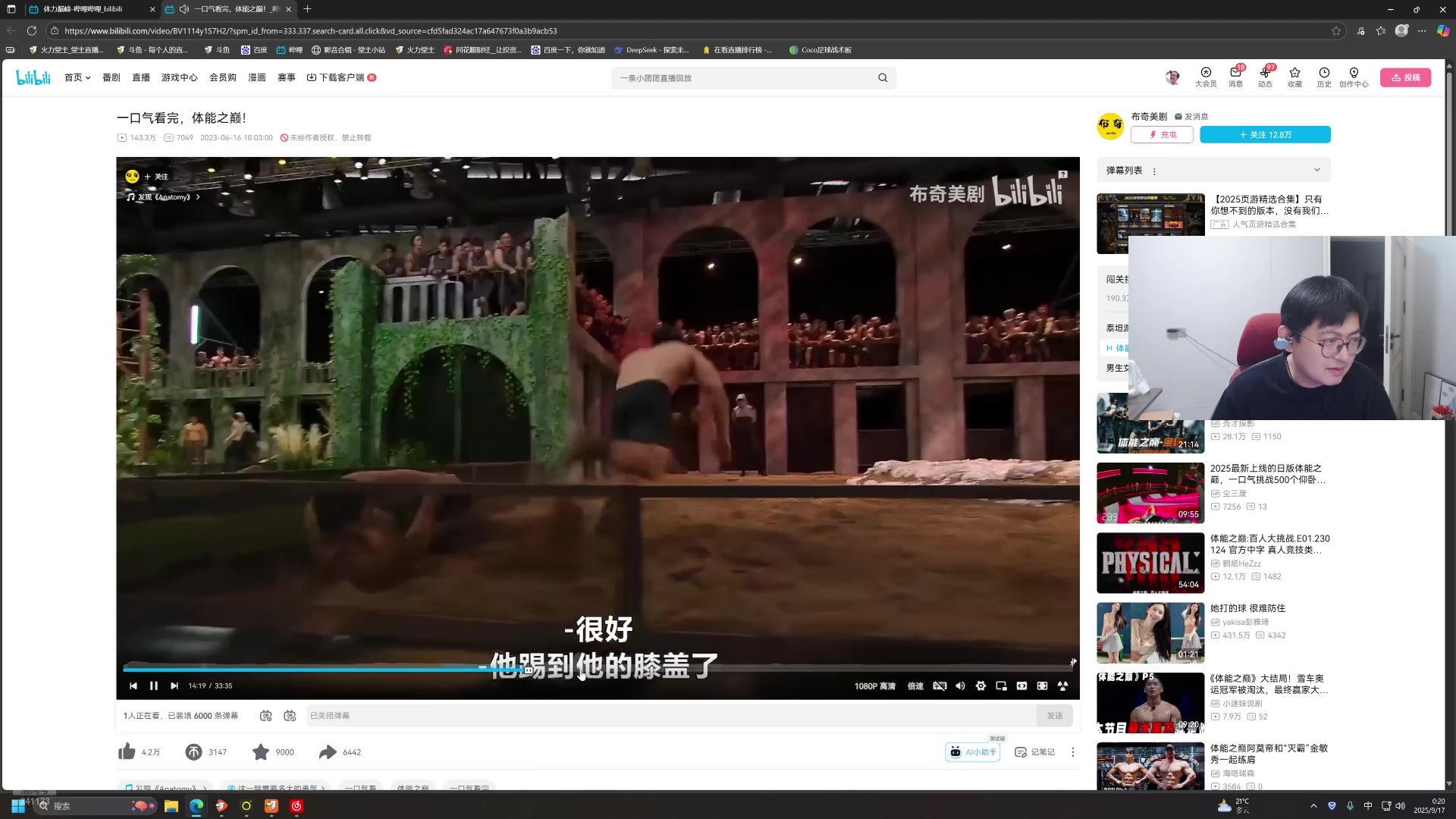Image resolution: width=1456 pixels, height=819 pixels.
Task: Open the 倍速 playback speed menu
Action: pos(915,686)
